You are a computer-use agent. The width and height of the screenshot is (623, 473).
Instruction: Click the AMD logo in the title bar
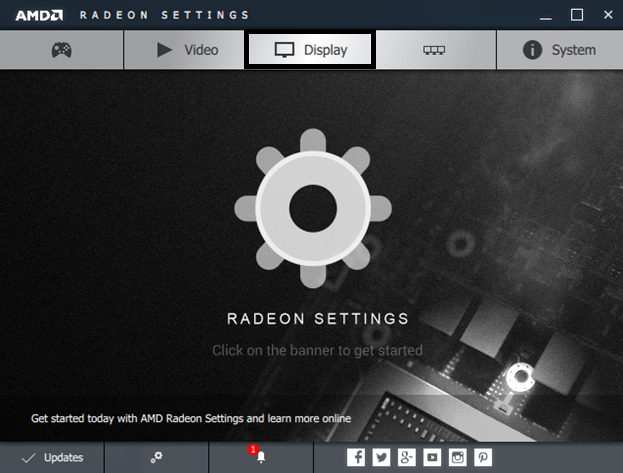pos(39,16)
